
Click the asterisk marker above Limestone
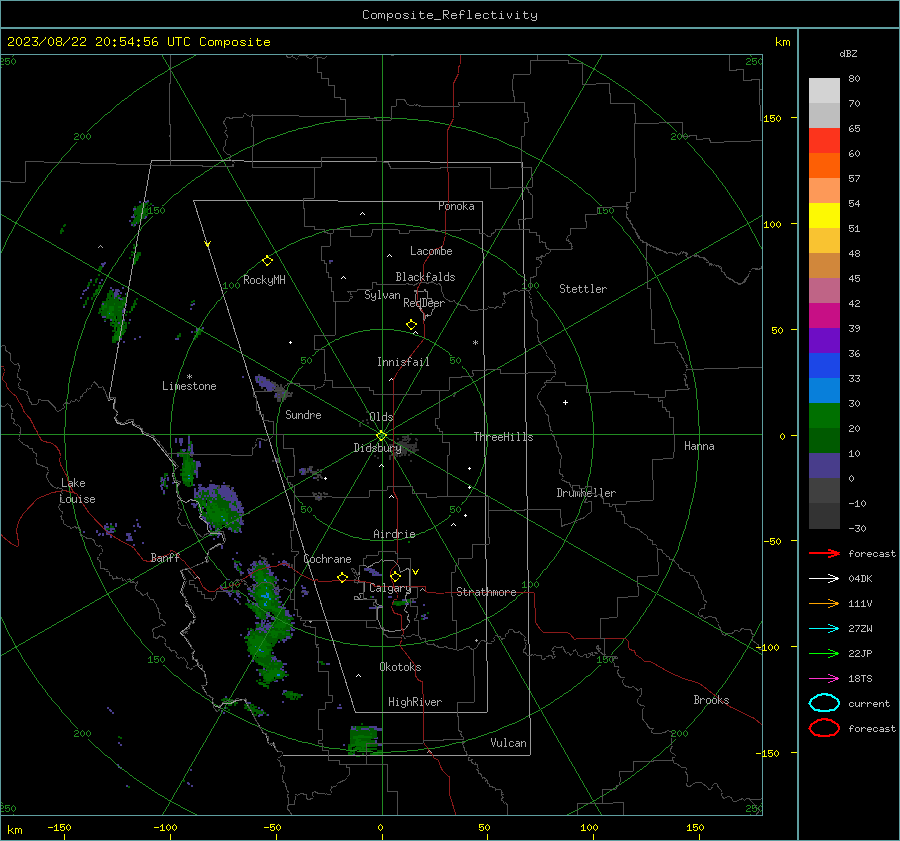pos(189,377)
